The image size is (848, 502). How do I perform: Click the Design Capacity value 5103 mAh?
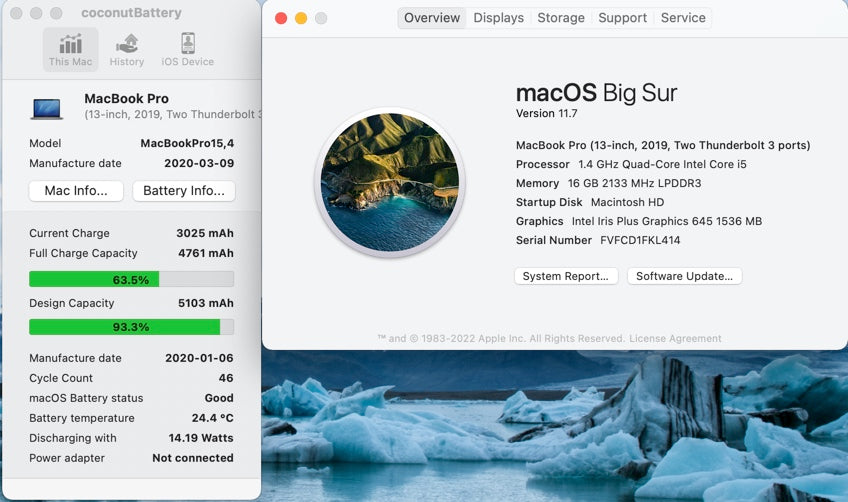pyautogui.click(x=206, y=303)
